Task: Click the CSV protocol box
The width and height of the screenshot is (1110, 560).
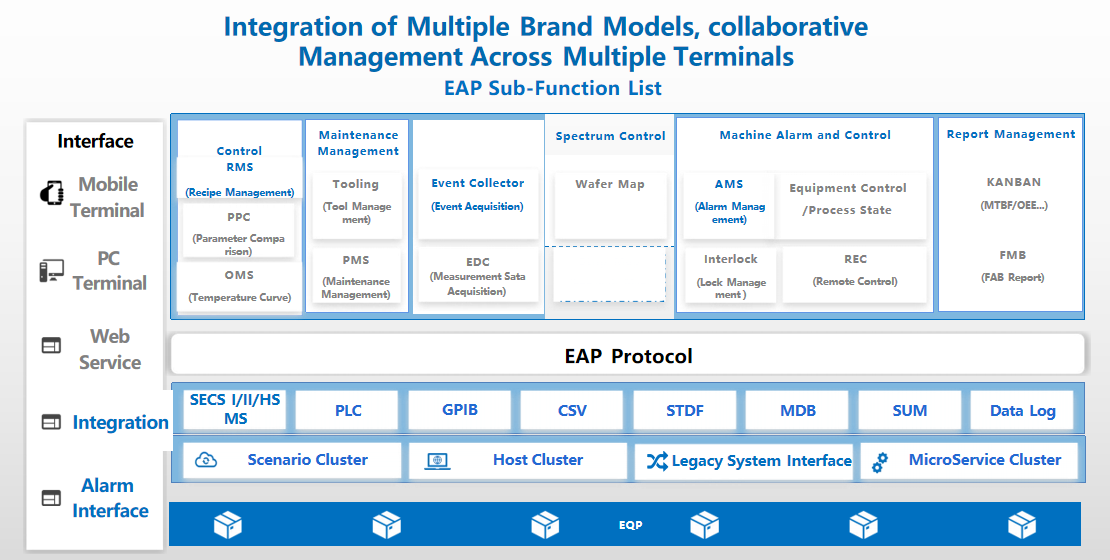Action: tap(572, 410)
